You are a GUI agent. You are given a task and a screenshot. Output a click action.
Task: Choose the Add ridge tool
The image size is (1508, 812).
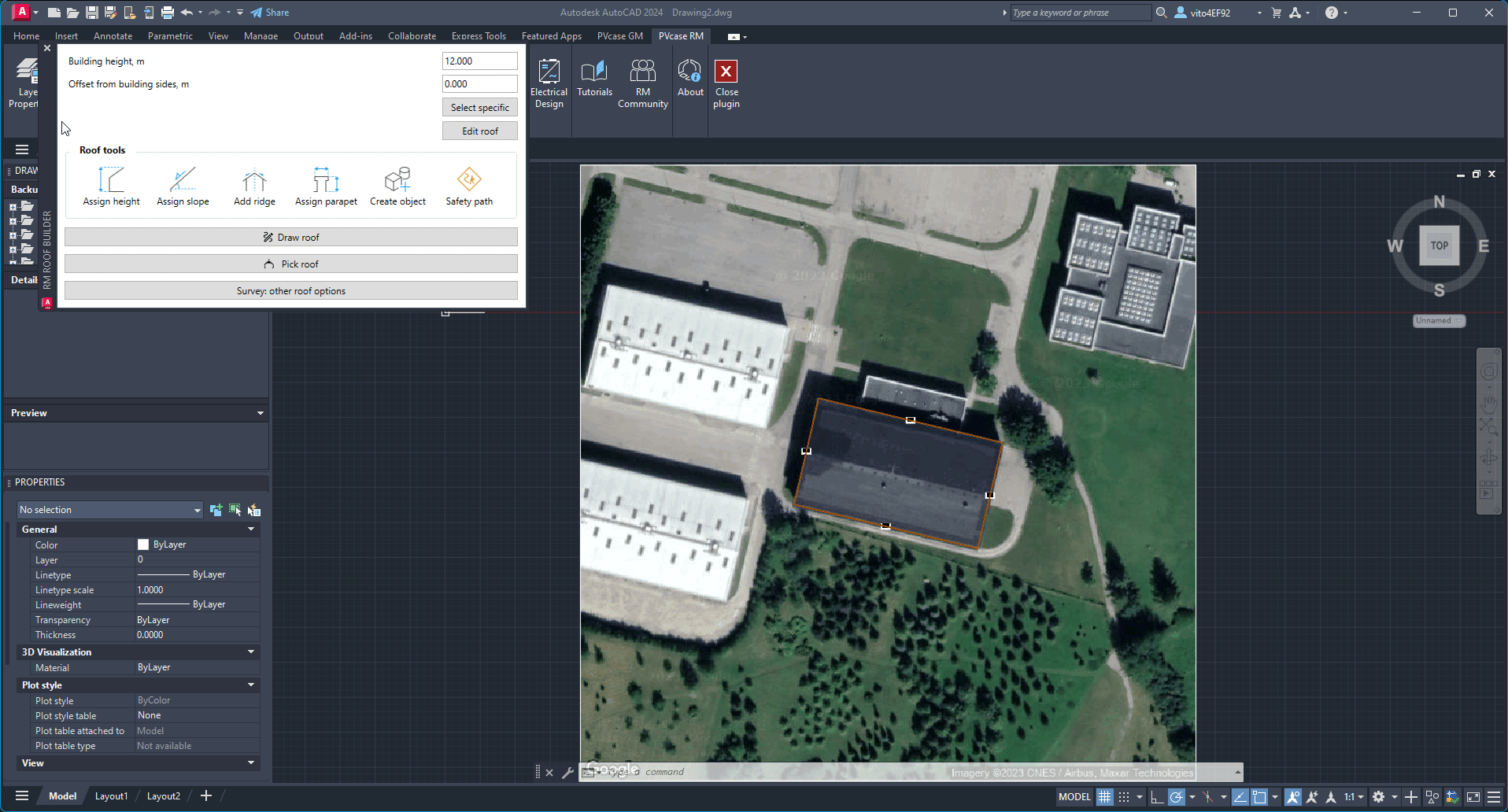254,186
